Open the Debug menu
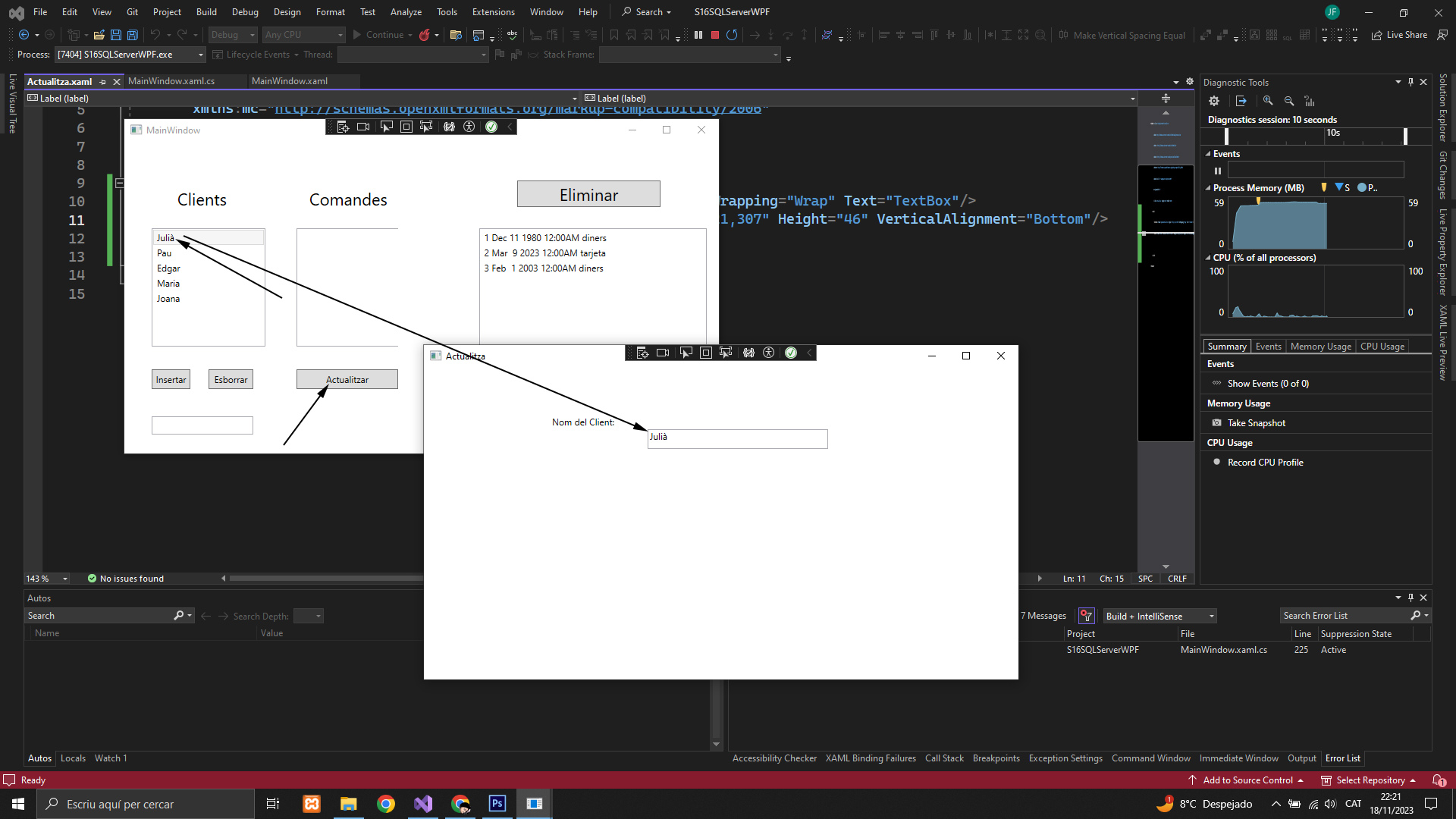This screenshot has height=819, width=1456. (x=244, y=12)
